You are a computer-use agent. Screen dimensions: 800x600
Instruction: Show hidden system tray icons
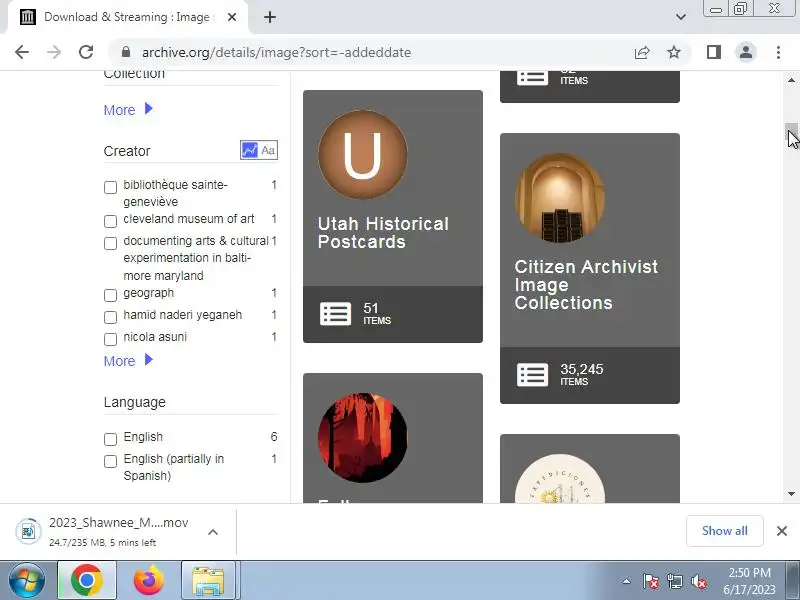pos(627,581)
